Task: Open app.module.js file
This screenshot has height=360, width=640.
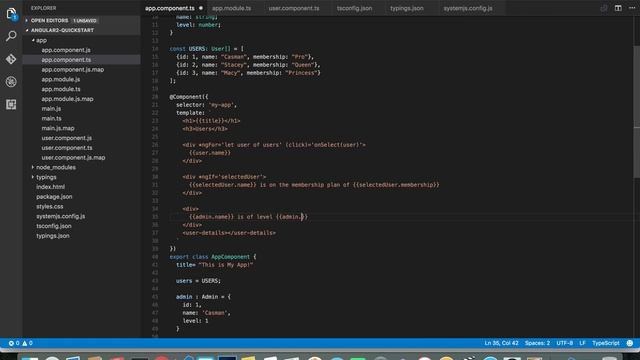Action: 60,79
